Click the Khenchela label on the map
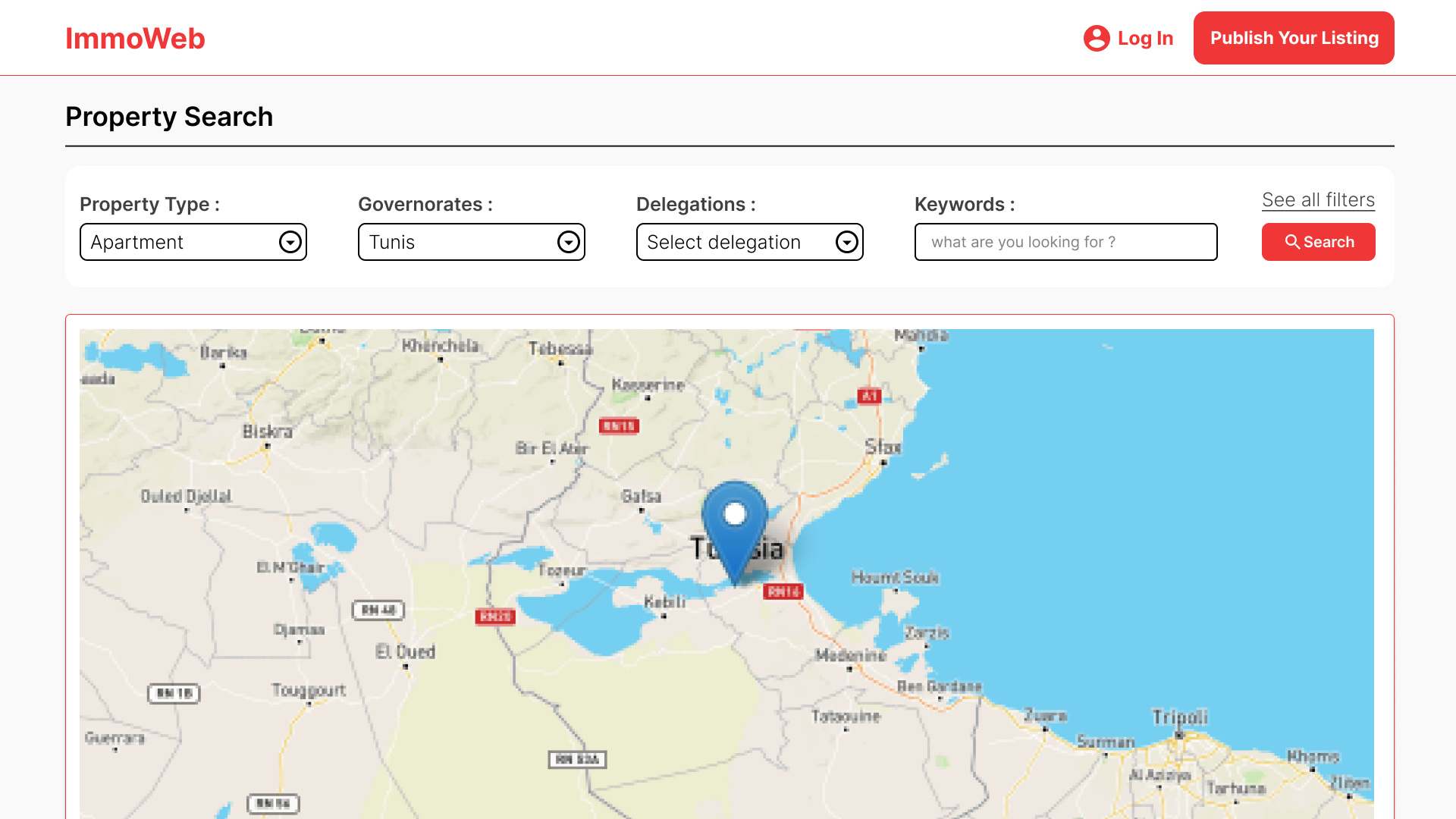This screenshot has height=819, width=1456. coord(441,345)
